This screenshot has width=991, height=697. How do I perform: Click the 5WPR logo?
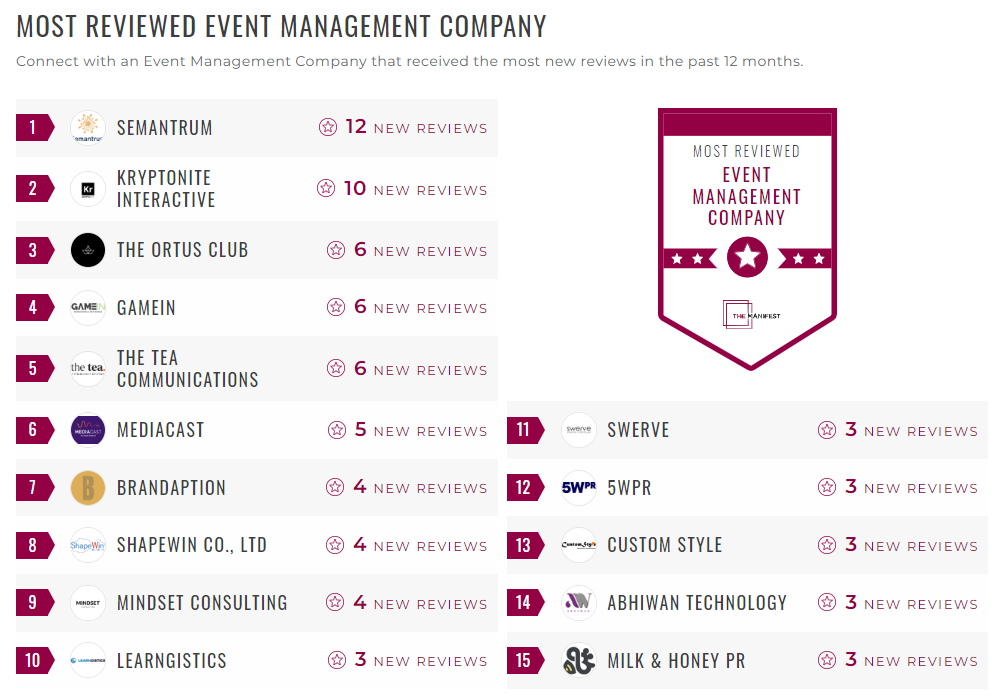tap(578, 487)
